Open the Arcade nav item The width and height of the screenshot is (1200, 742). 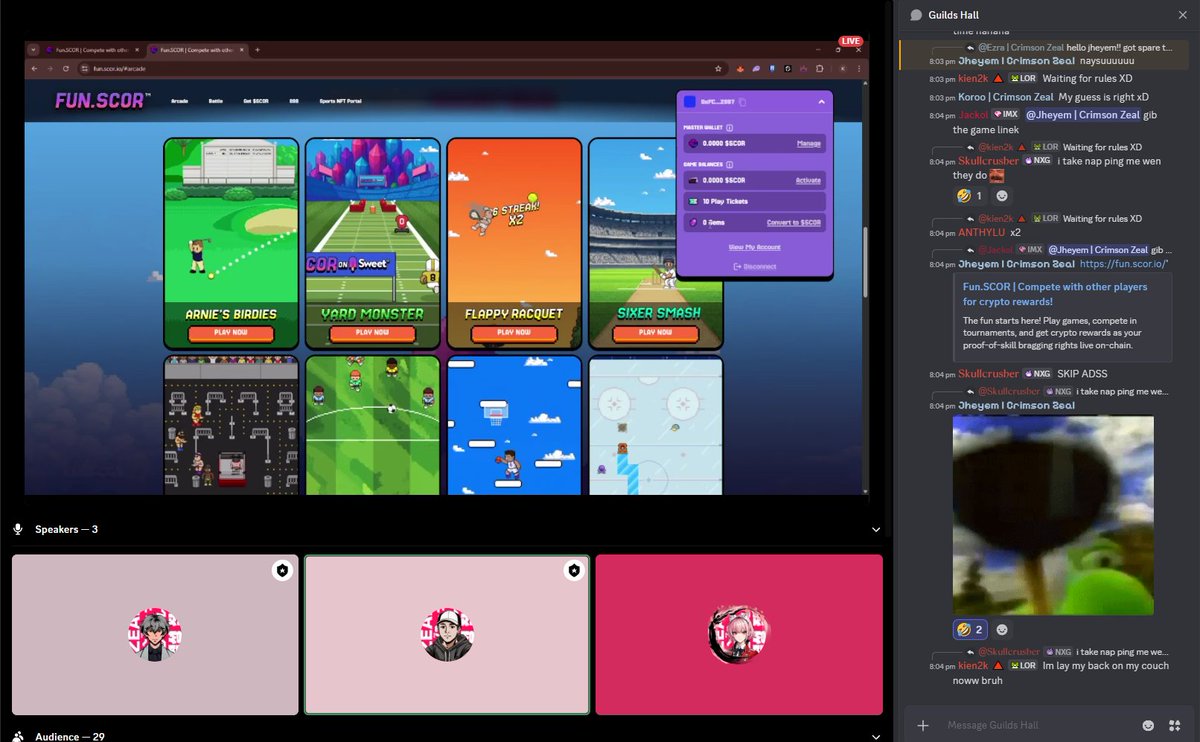tap(180, 101)
